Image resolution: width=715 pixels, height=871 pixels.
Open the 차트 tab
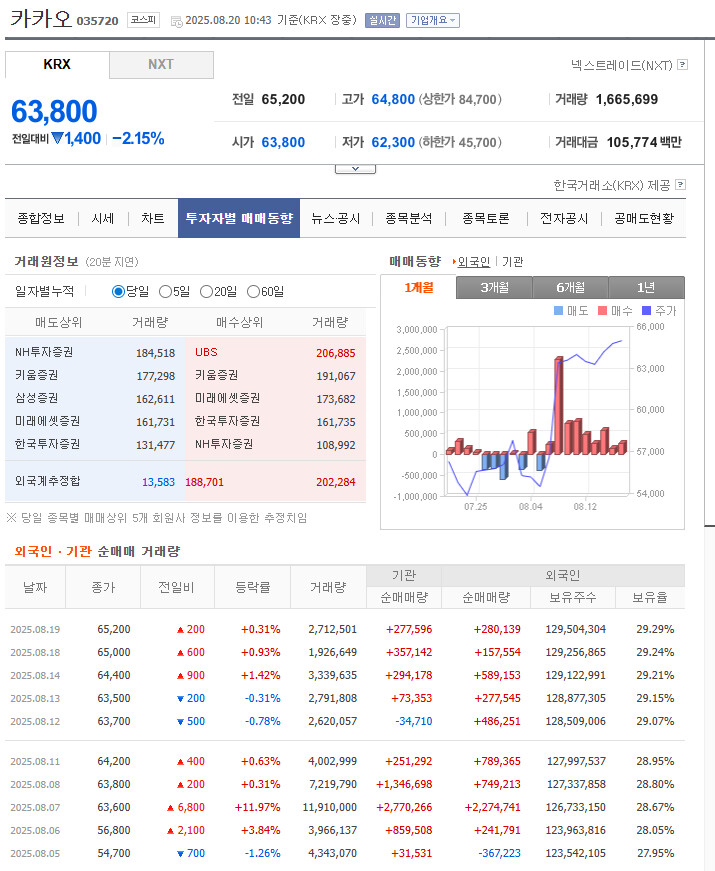coord(153,218)
